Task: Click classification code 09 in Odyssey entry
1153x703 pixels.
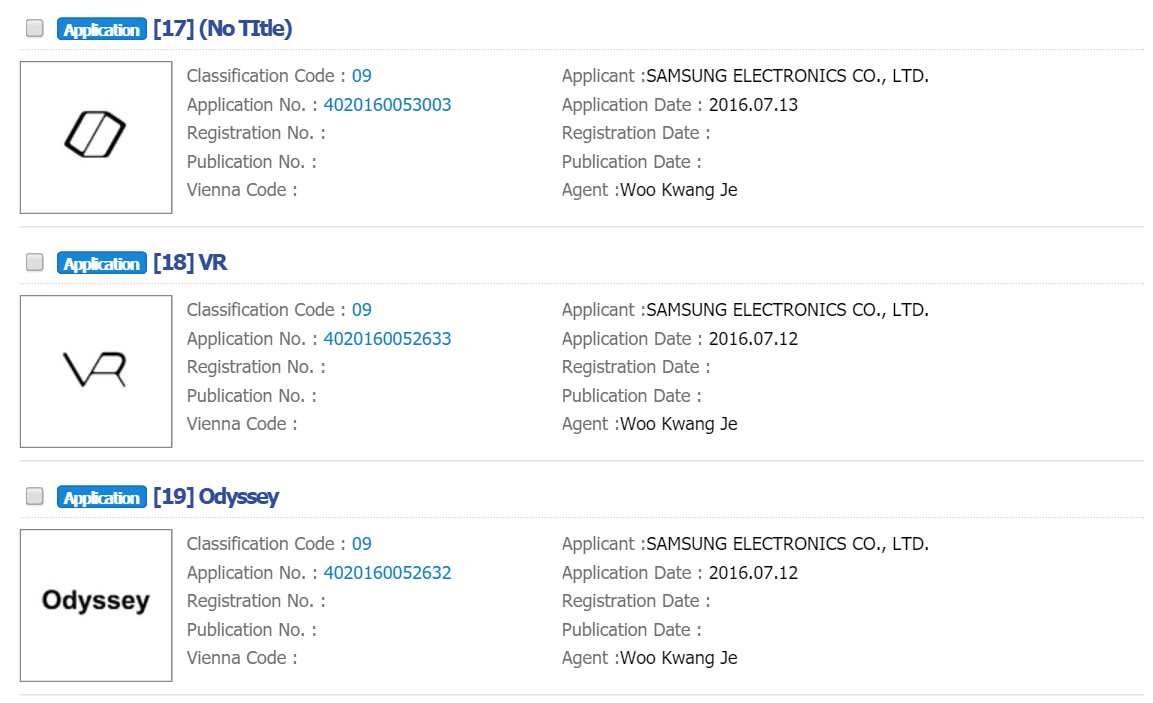Action: 361,544
